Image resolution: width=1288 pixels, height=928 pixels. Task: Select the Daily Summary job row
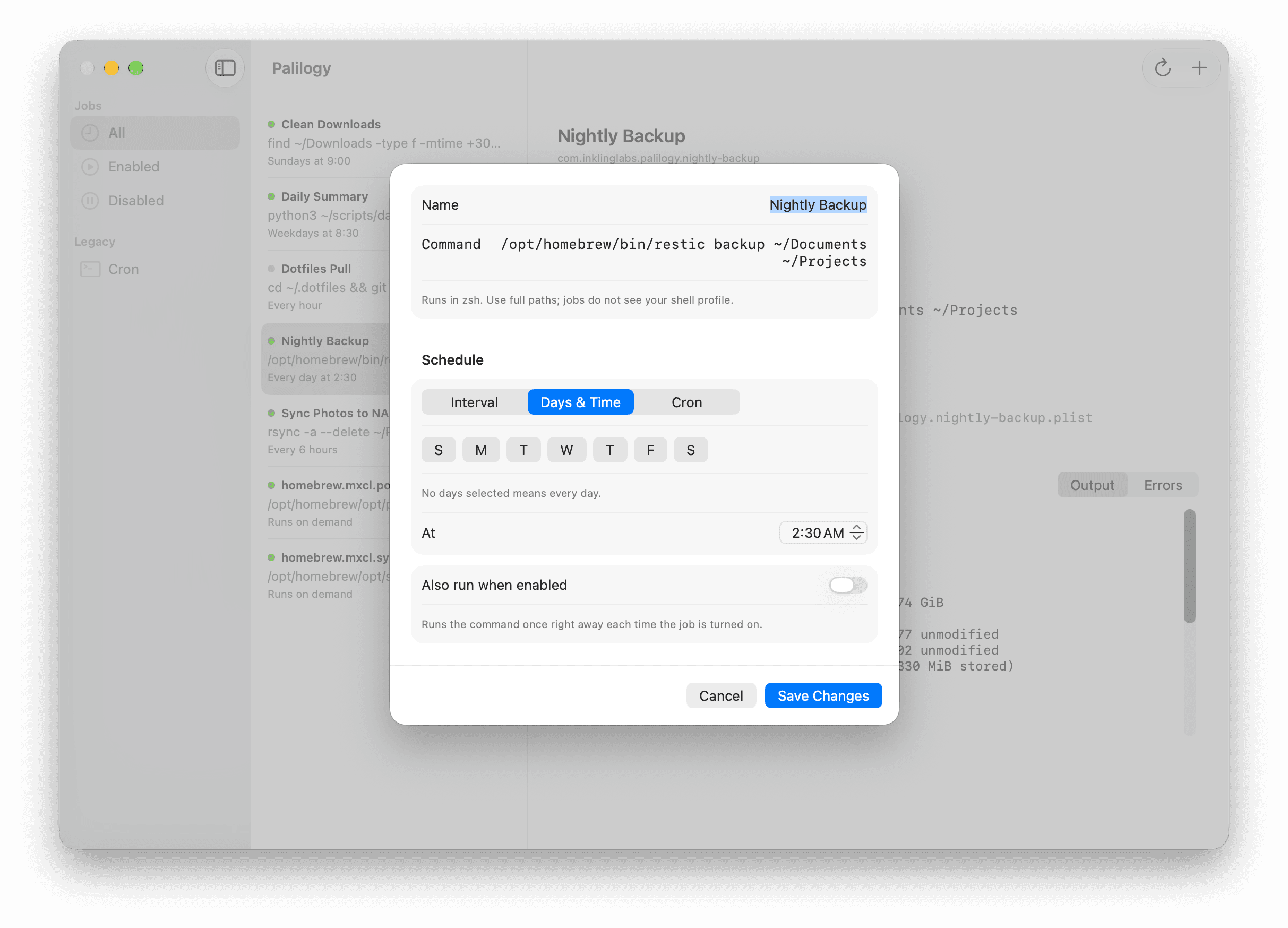327,214
